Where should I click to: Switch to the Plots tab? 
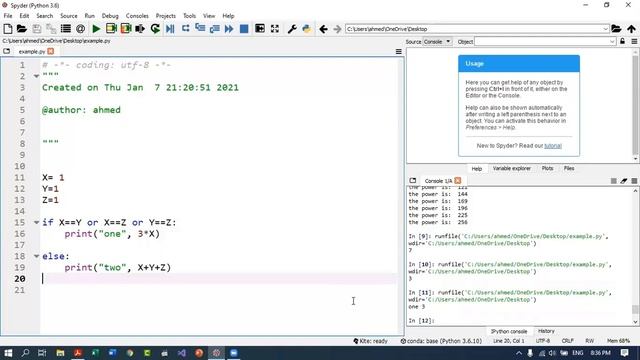(547, 169)
